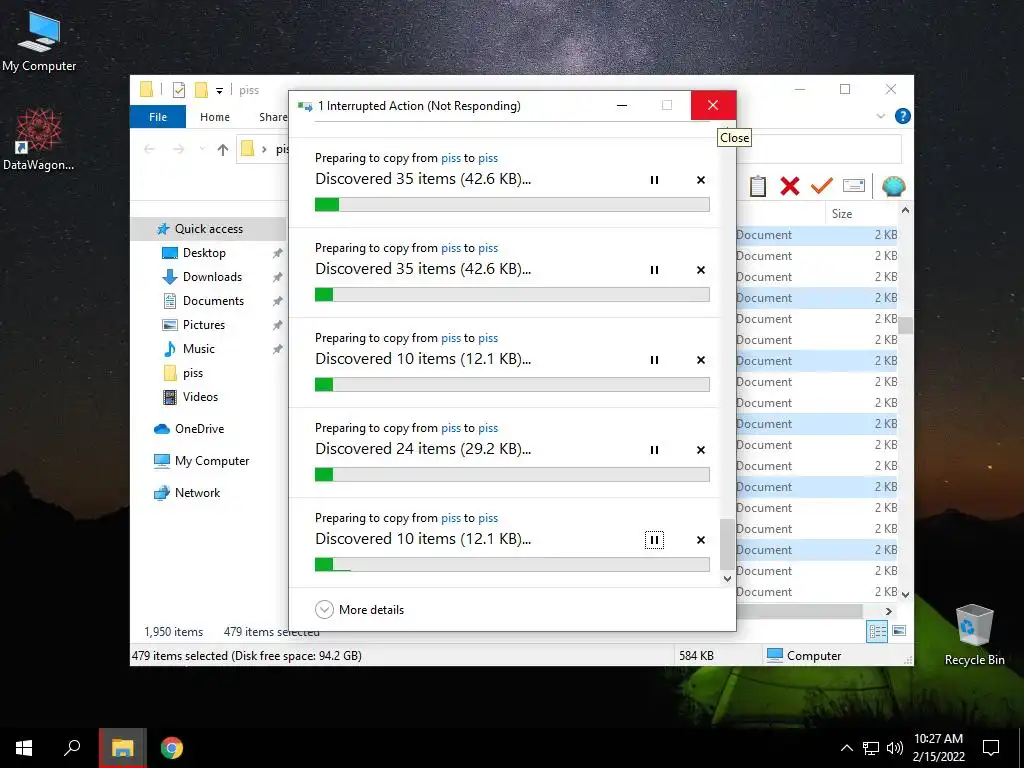This screenshot has width=1024, height=768.
Task: Select My Computer in navigation pane
Action: pyautogui.click(x=212, y=461)
